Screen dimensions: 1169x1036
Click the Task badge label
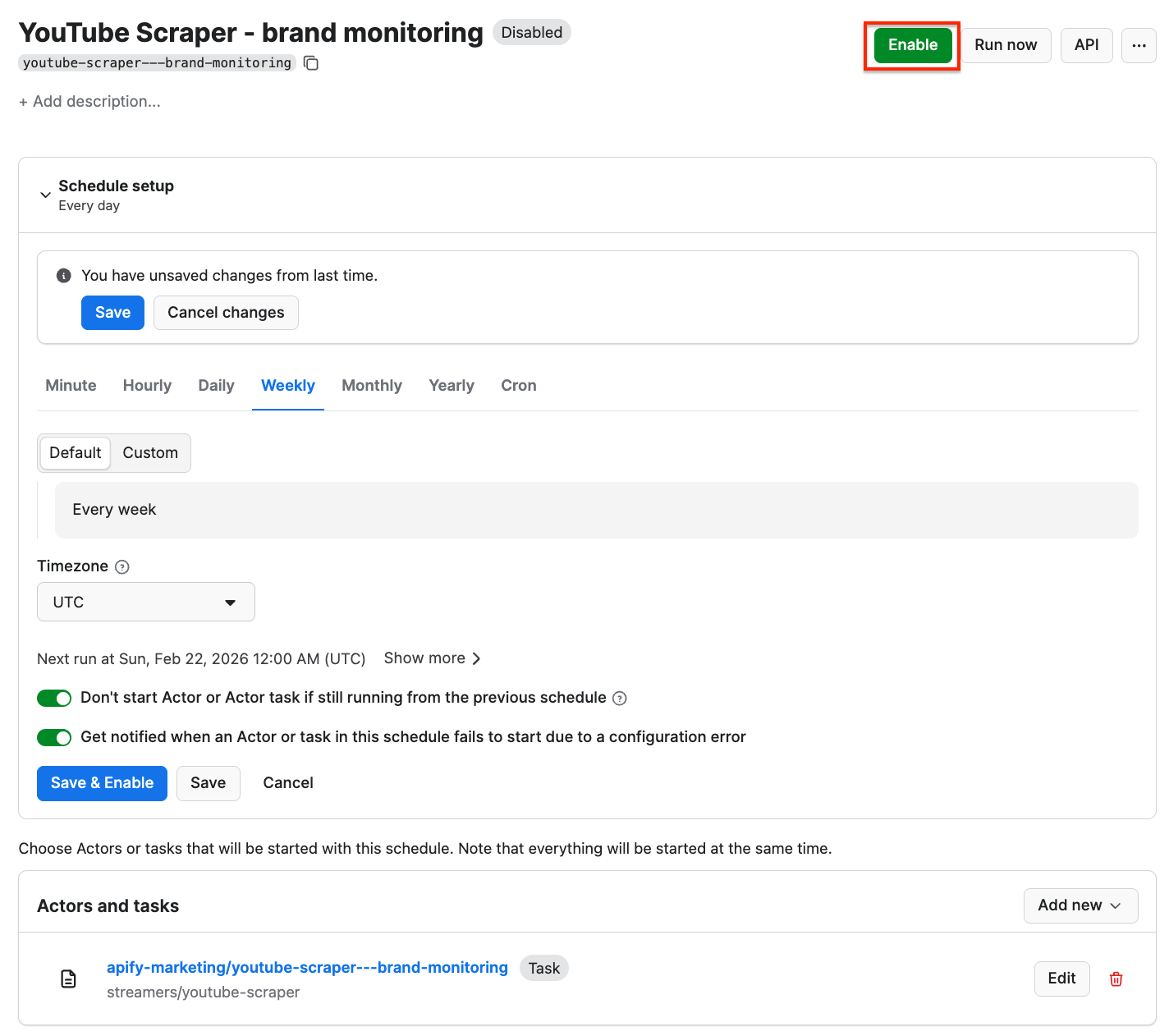click(543, 969)
